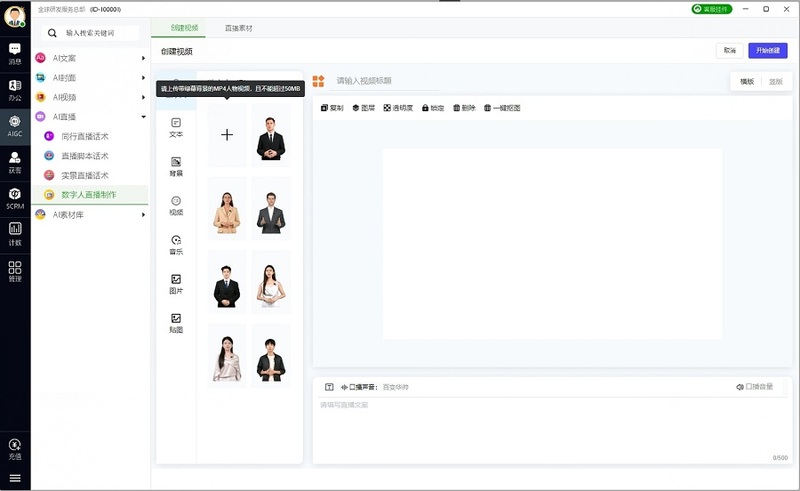This screenshot has height=491, width=800.
Task: Expand the AI文案 tree section
Action: click(143, 58)
